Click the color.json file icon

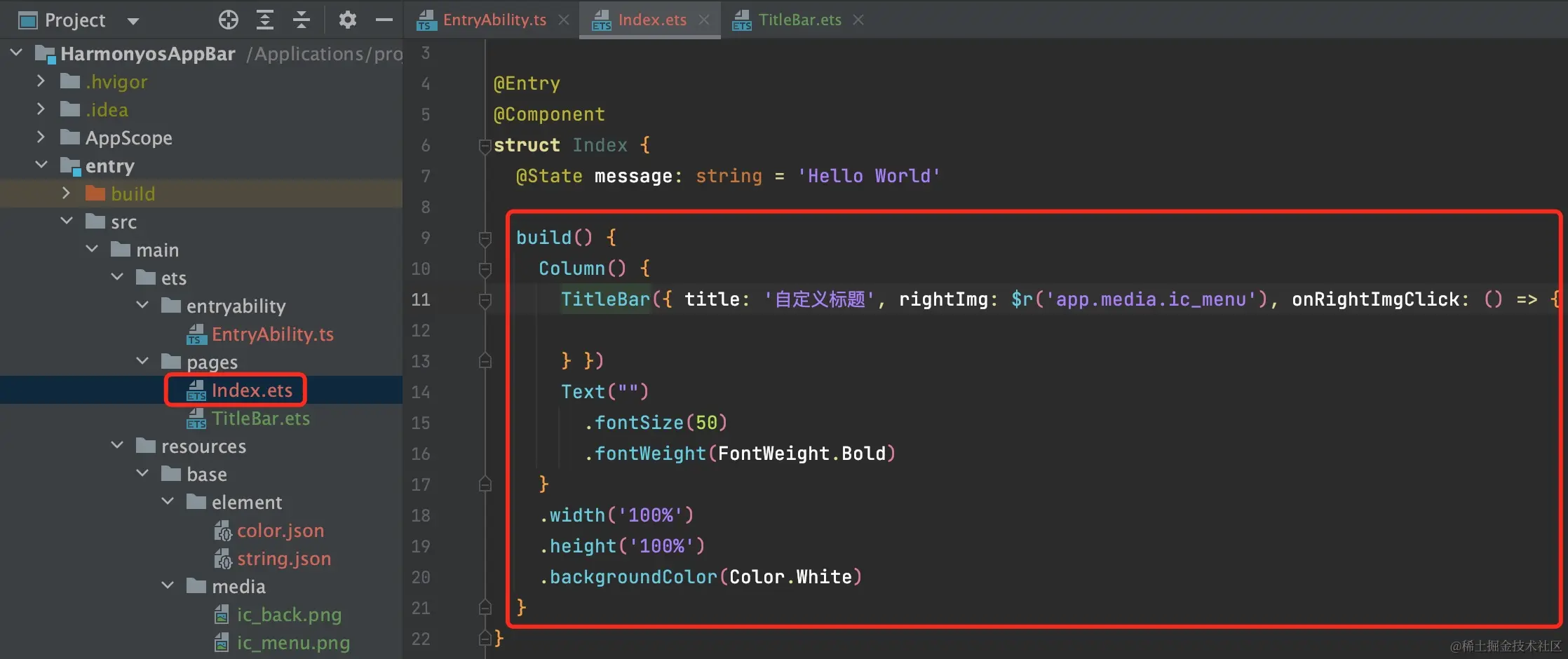pos(222,531)
